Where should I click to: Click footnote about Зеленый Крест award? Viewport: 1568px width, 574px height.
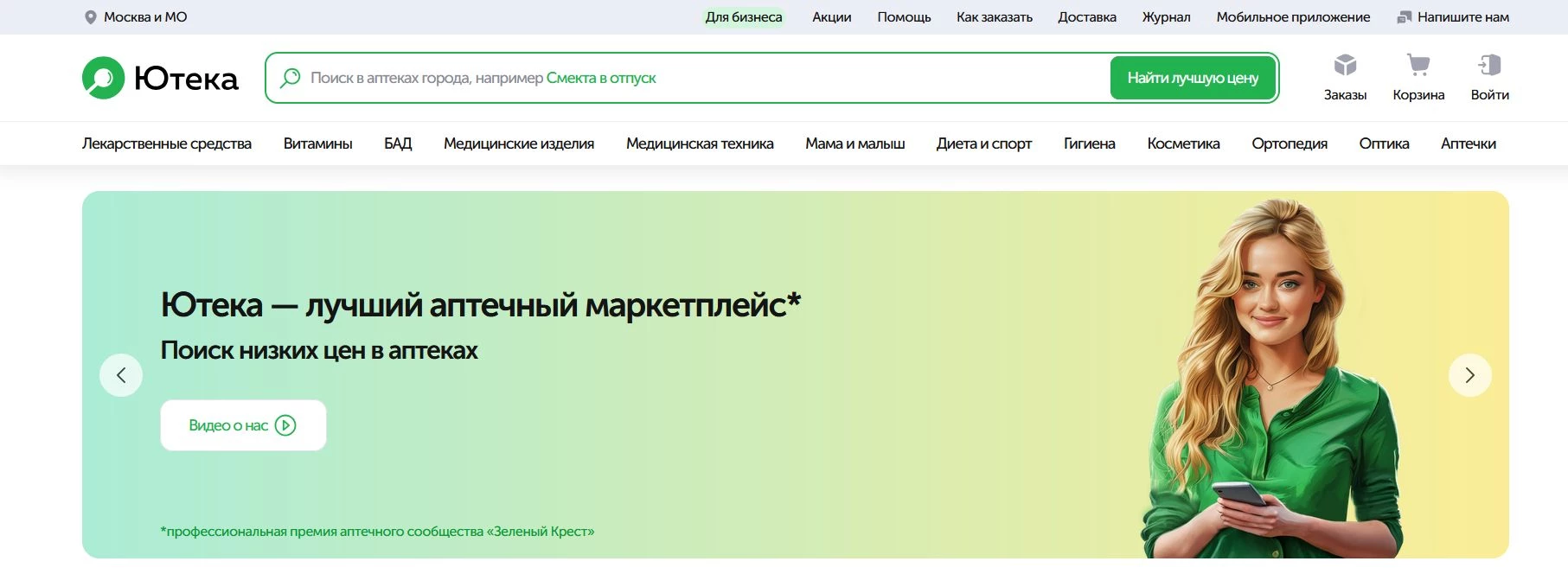tap(377, 532)
